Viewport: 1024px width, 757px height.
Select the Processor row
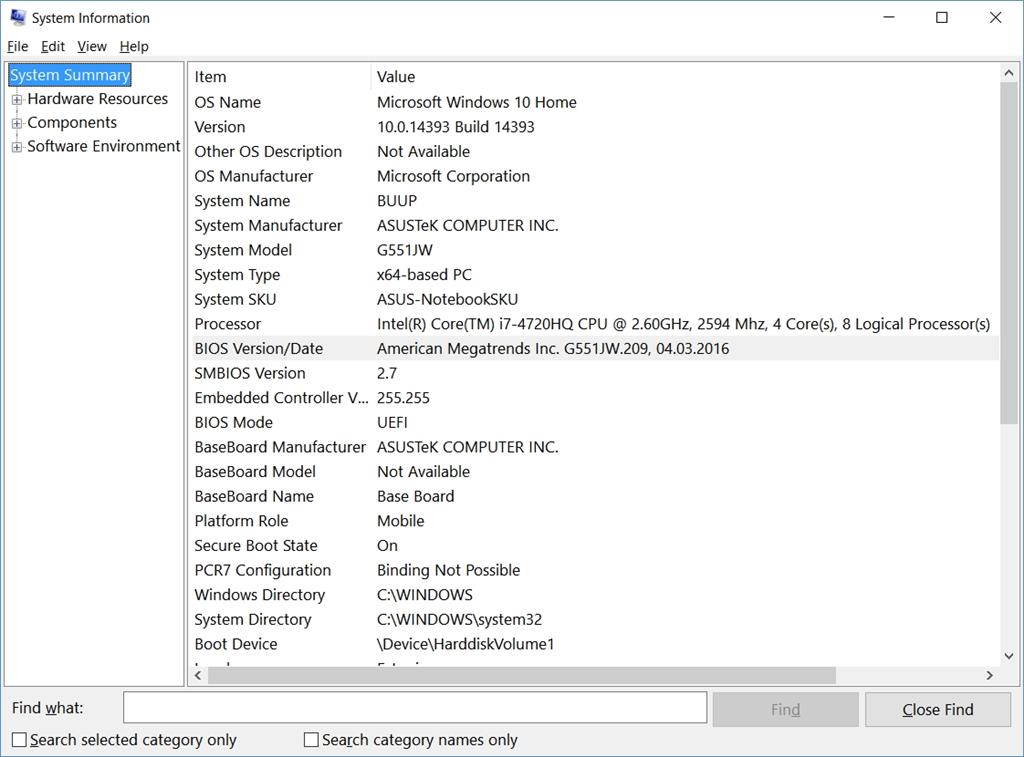594,324
